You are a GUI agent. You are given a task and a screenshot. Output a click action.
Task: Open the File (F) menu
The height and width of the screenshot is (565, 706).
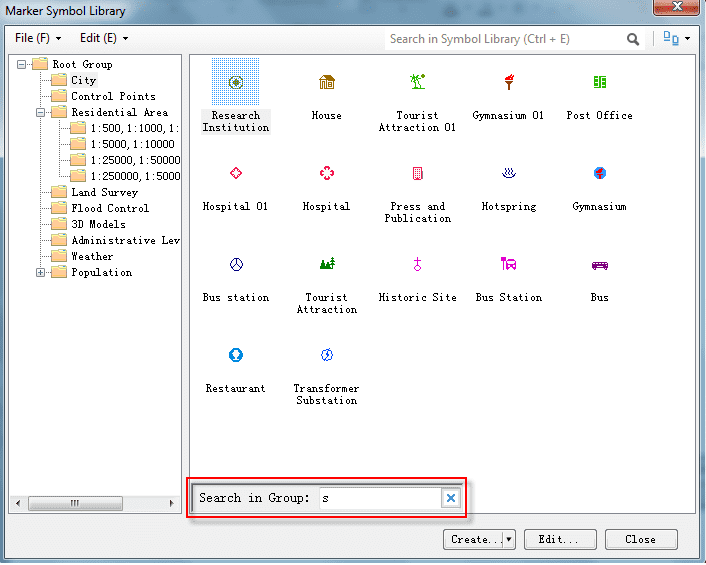click(x=38, y=38)
